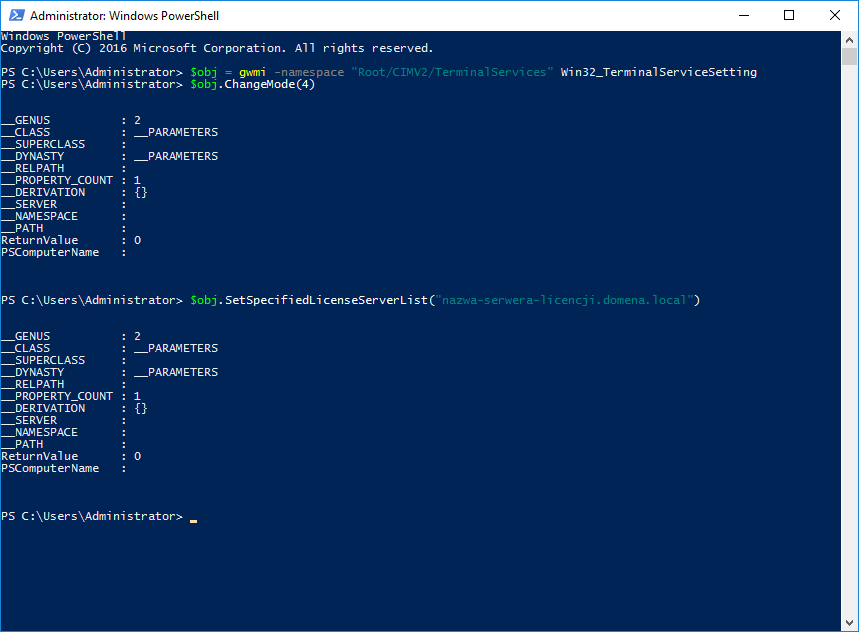Click the 'Windows PowerShell' banner line

click(64, 36)
